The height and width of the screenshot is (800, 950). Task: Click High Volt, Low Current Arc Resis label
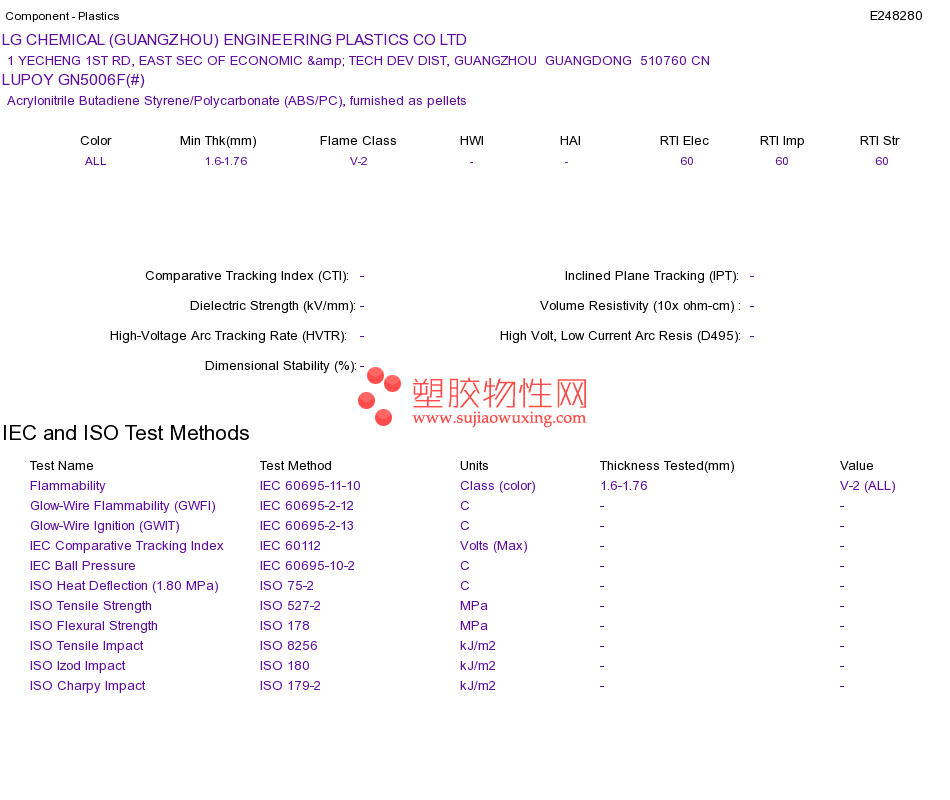620,336
